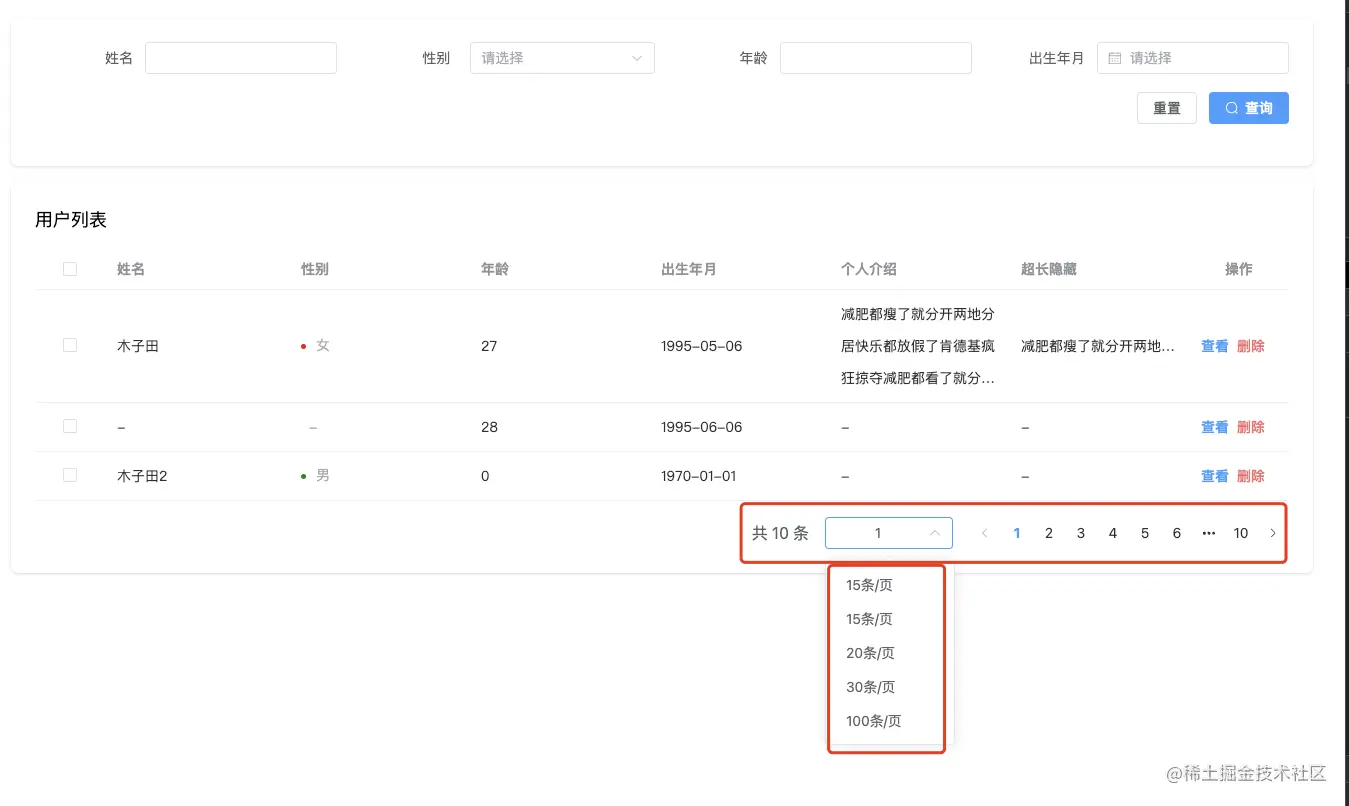Screen dimensions: 1349x806
Task: Open the 出生年月 date picker
Action: coord(1193,58)
